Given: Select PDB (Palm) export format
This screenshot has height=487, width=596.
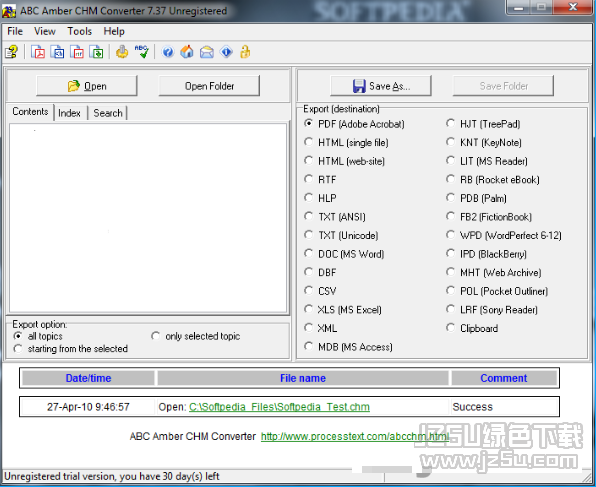Looking at the screenshot, I should pyautogui.click(x=477, y=198).
